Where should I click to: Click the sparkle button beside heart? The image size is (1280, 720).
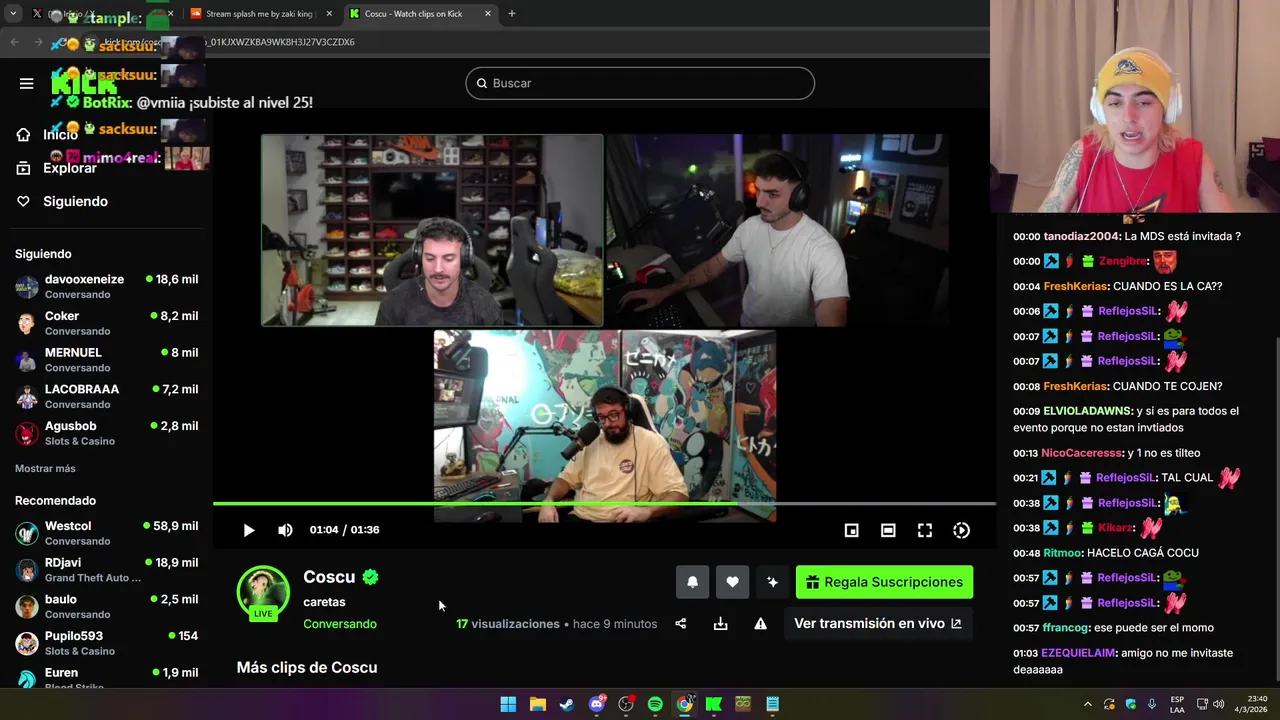(772, 582)
